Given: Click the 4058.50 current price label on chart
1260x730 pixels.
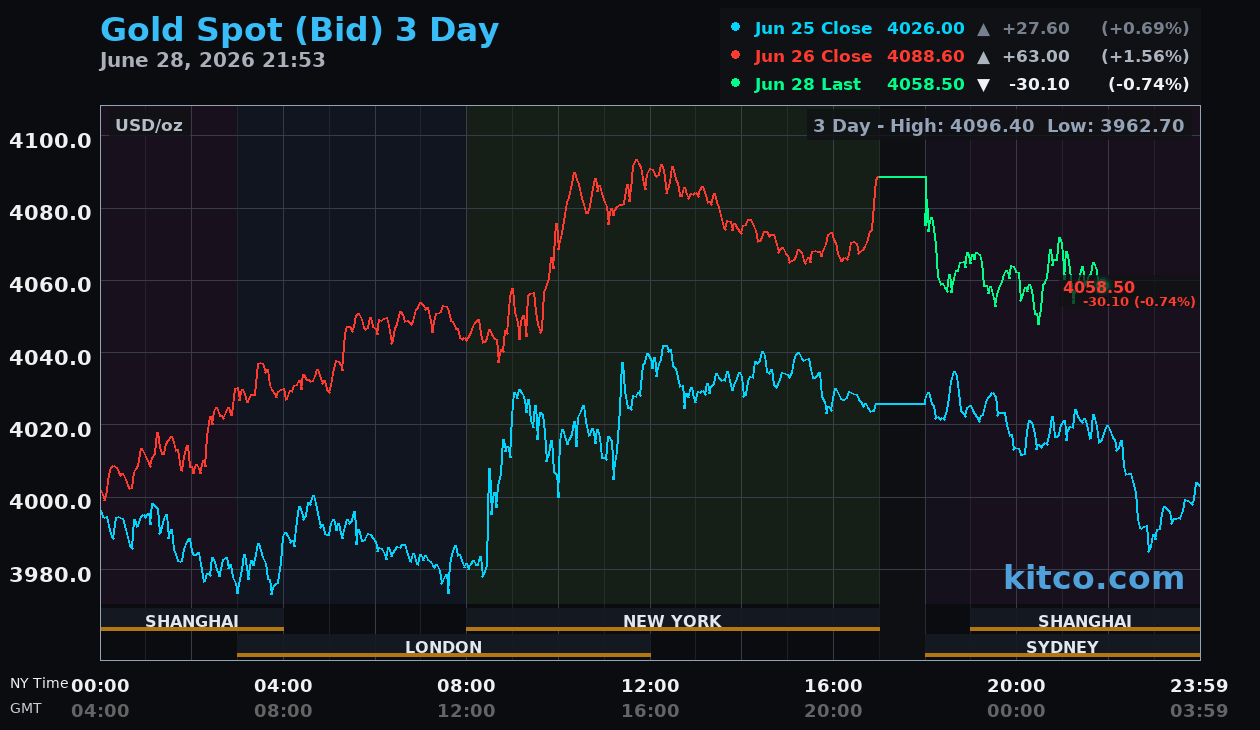Looking at the screenshot, I should point(1098,288).
